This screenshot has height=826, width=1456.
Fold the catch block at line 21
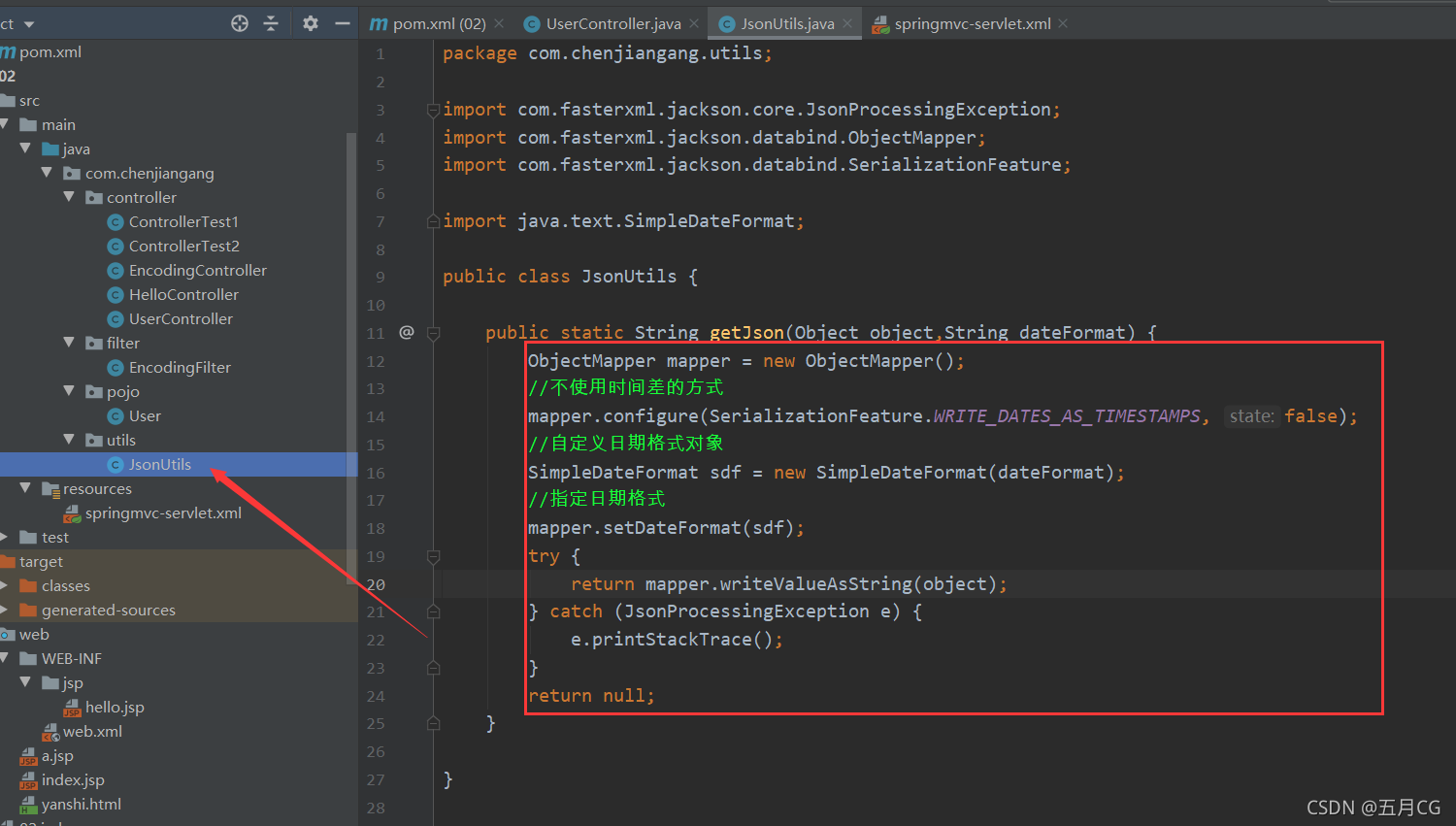434,611
